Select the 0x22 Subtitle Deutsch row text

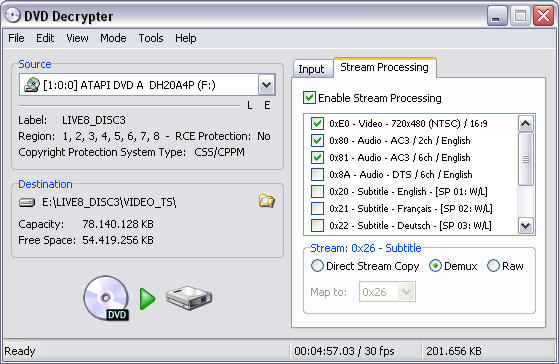pos(410,225)
